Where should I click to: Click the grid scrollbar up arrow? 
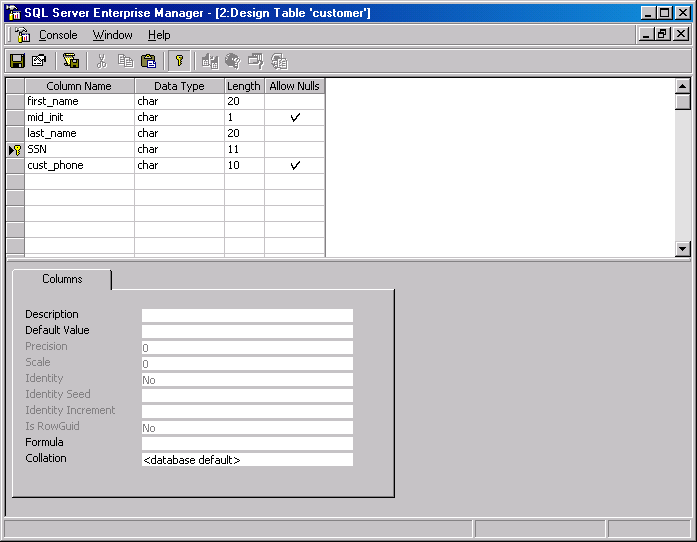point(682,86)
